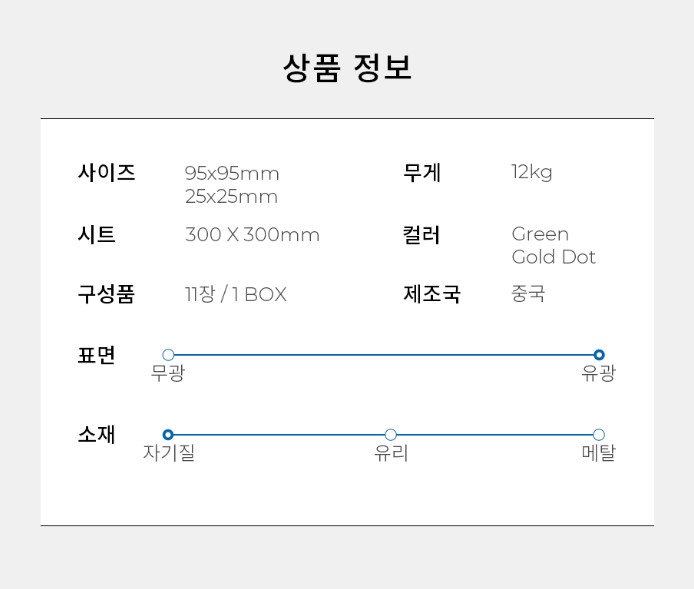Choose the 자기질 material point
694x589 pixels.
pos(168,435)
